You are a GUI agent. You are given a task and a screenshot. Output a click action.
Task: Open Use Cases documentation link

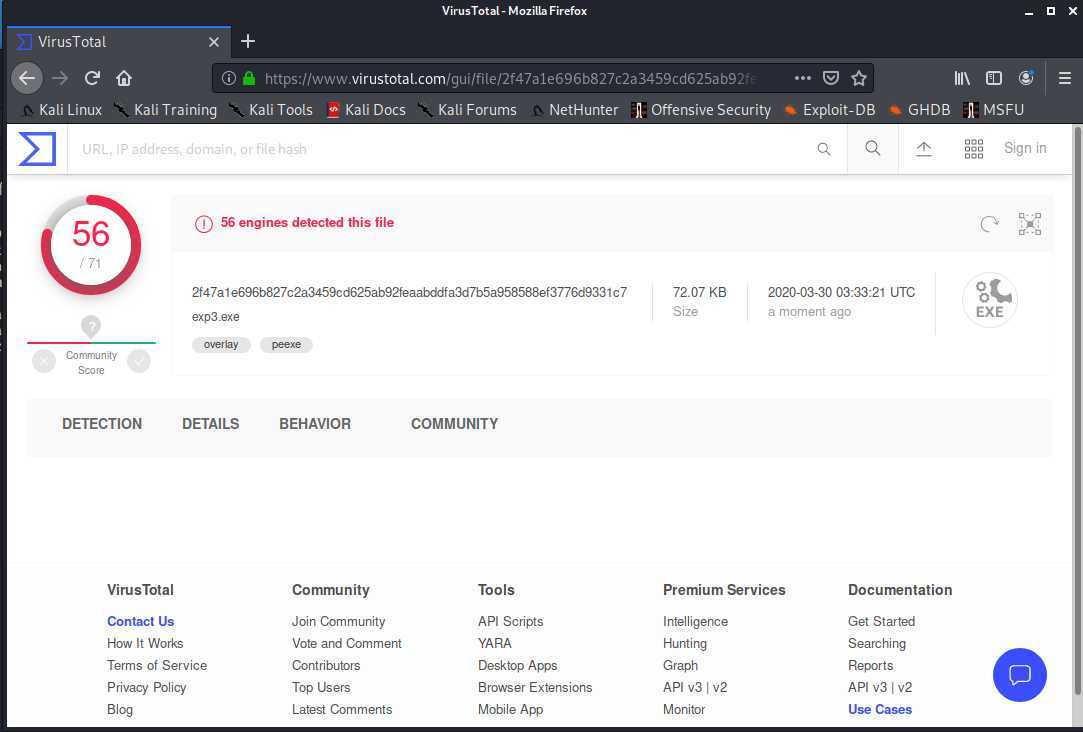(x=880, y=710)
